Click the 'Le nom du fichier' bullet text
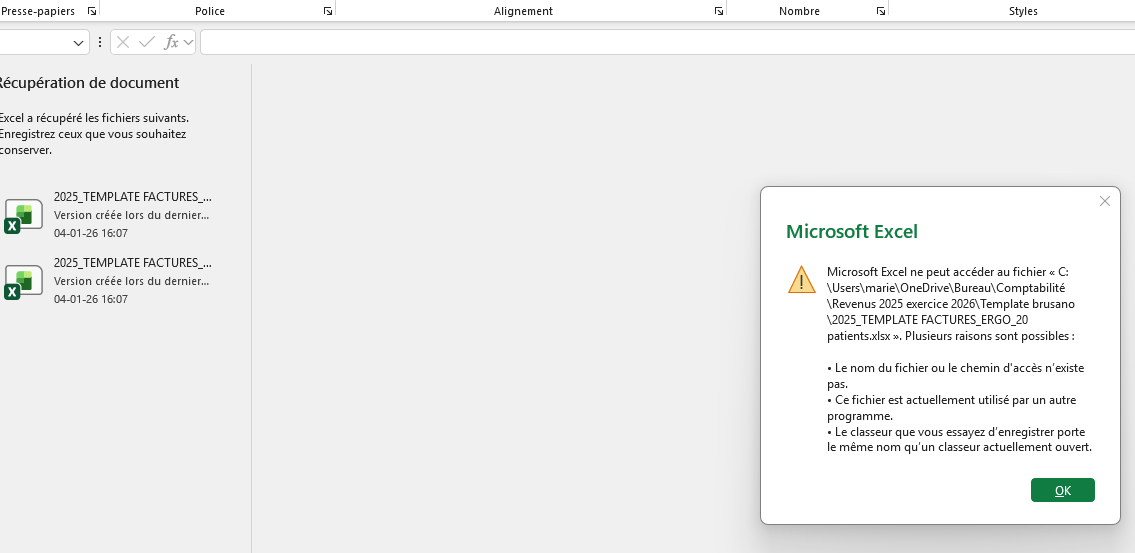The image size is (1135, 553). pyautogui.click(x=955, y=376)
